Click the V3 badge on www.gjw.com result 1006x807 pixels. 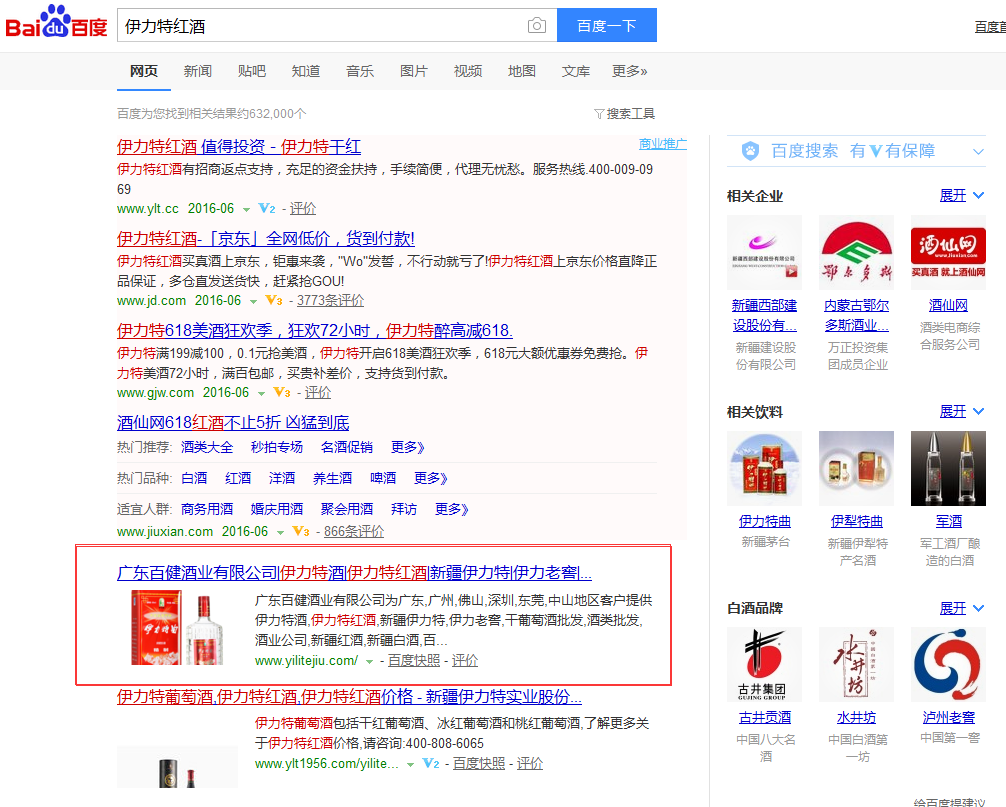[282, 392]
